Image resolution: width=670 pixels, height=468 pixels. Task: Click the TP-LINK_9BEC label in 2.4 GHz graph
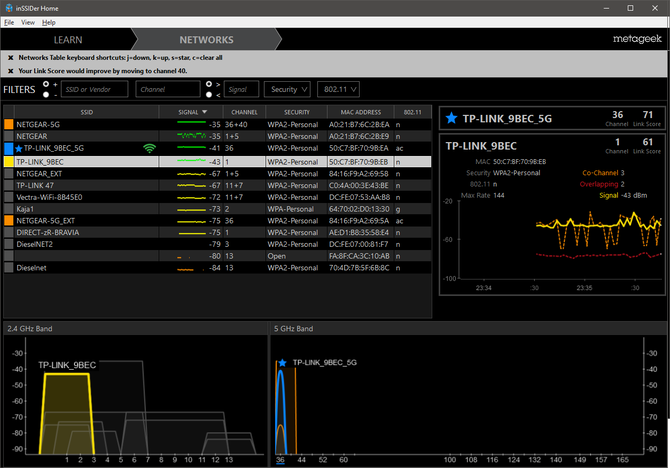67,365
